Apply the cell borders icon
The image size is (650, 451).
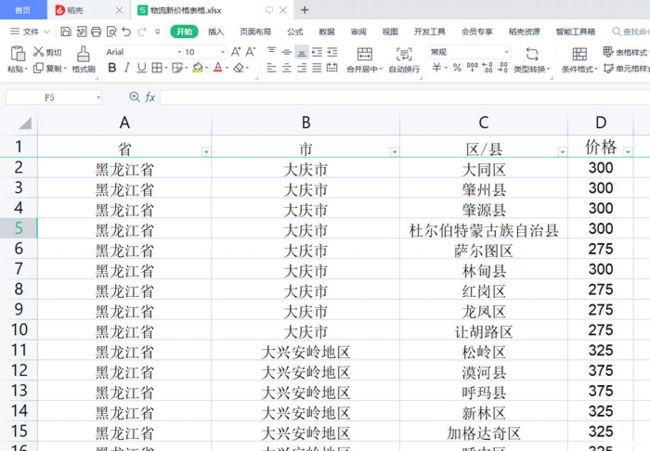157,68
